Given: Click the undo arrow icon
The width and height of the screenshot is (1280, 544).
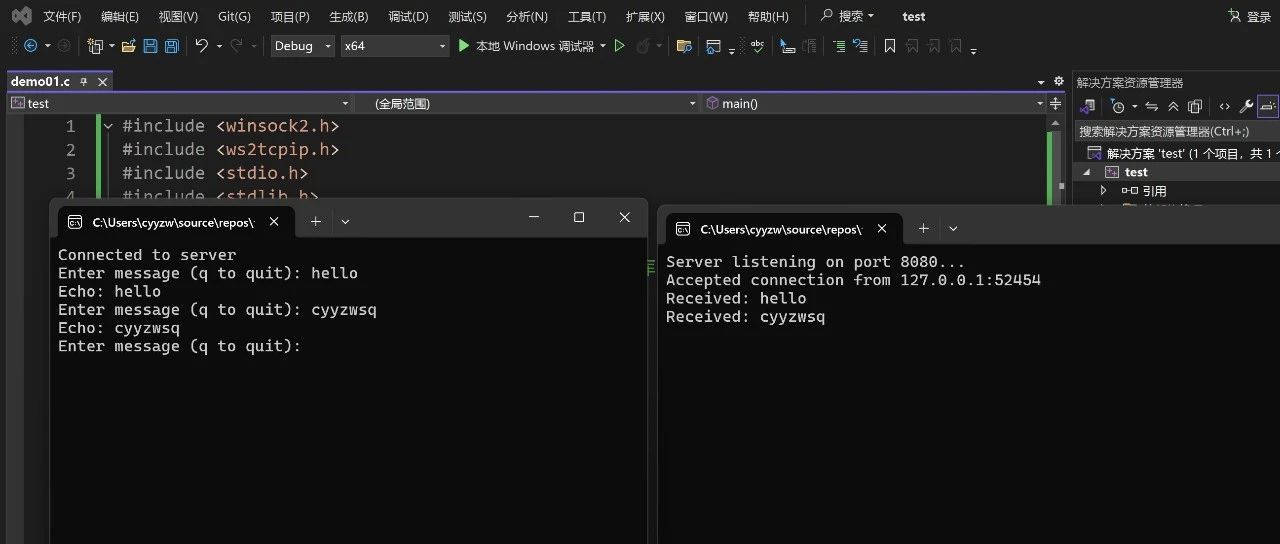Looking at the screenshot, I should pyautogui.click(x=201, y=46).
